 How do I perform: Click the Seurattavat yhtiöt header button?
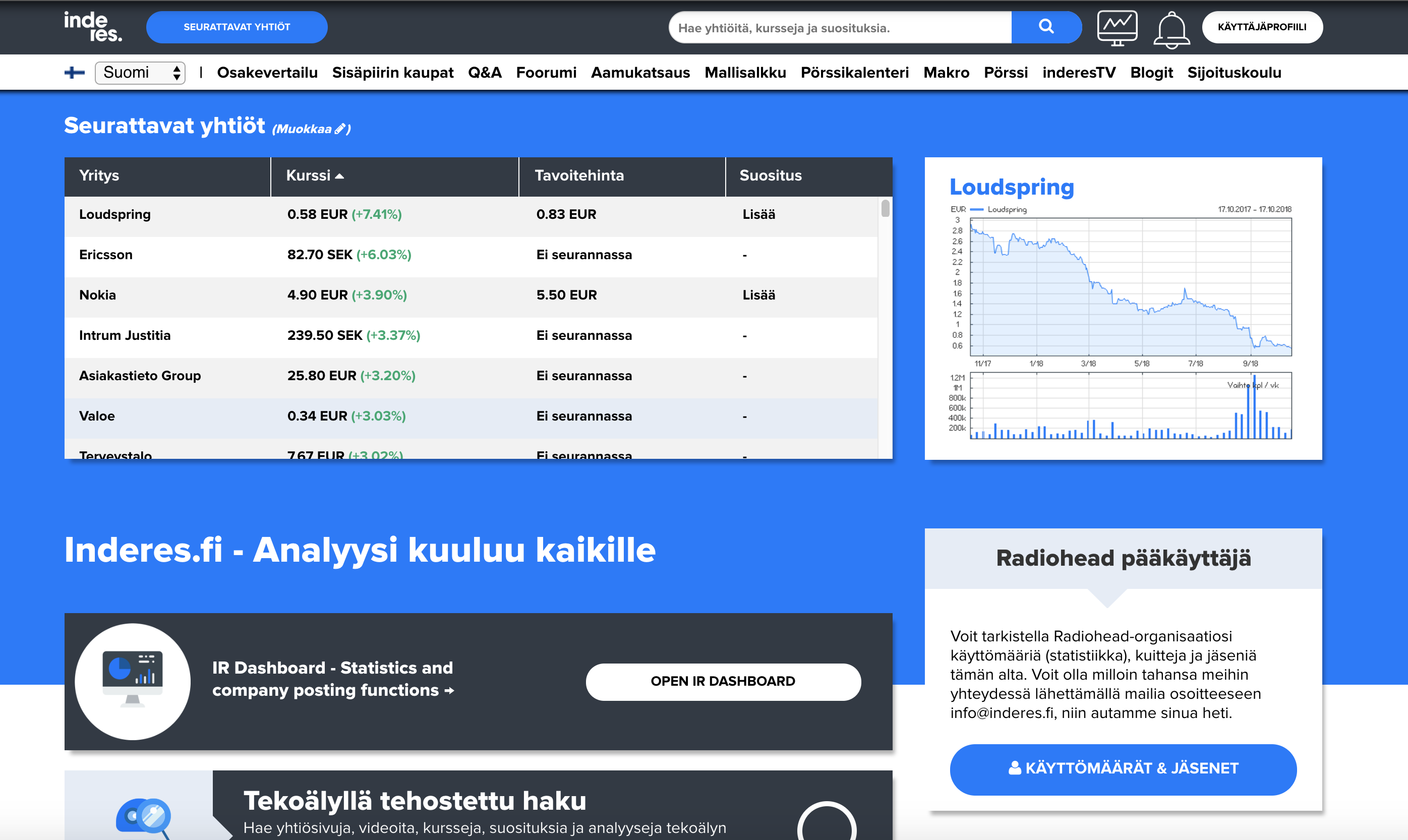(x=236, y=27)
